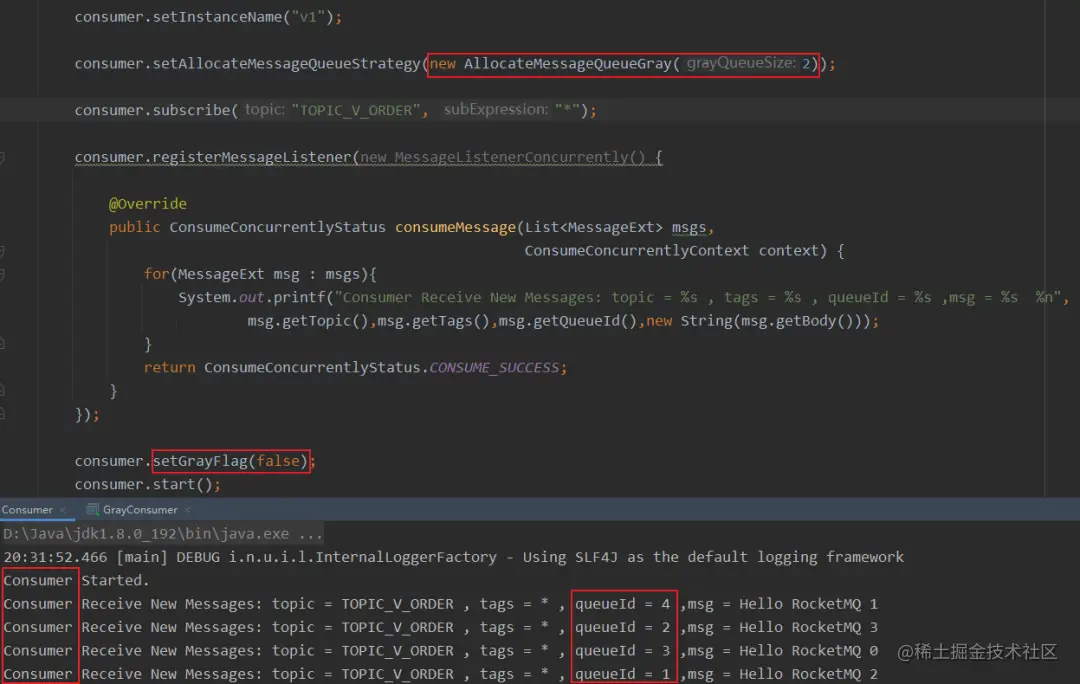Click the "TOPIC_V_ORDER" string in subscribe call
1080x684 pixels.
[x=355, y=110]
